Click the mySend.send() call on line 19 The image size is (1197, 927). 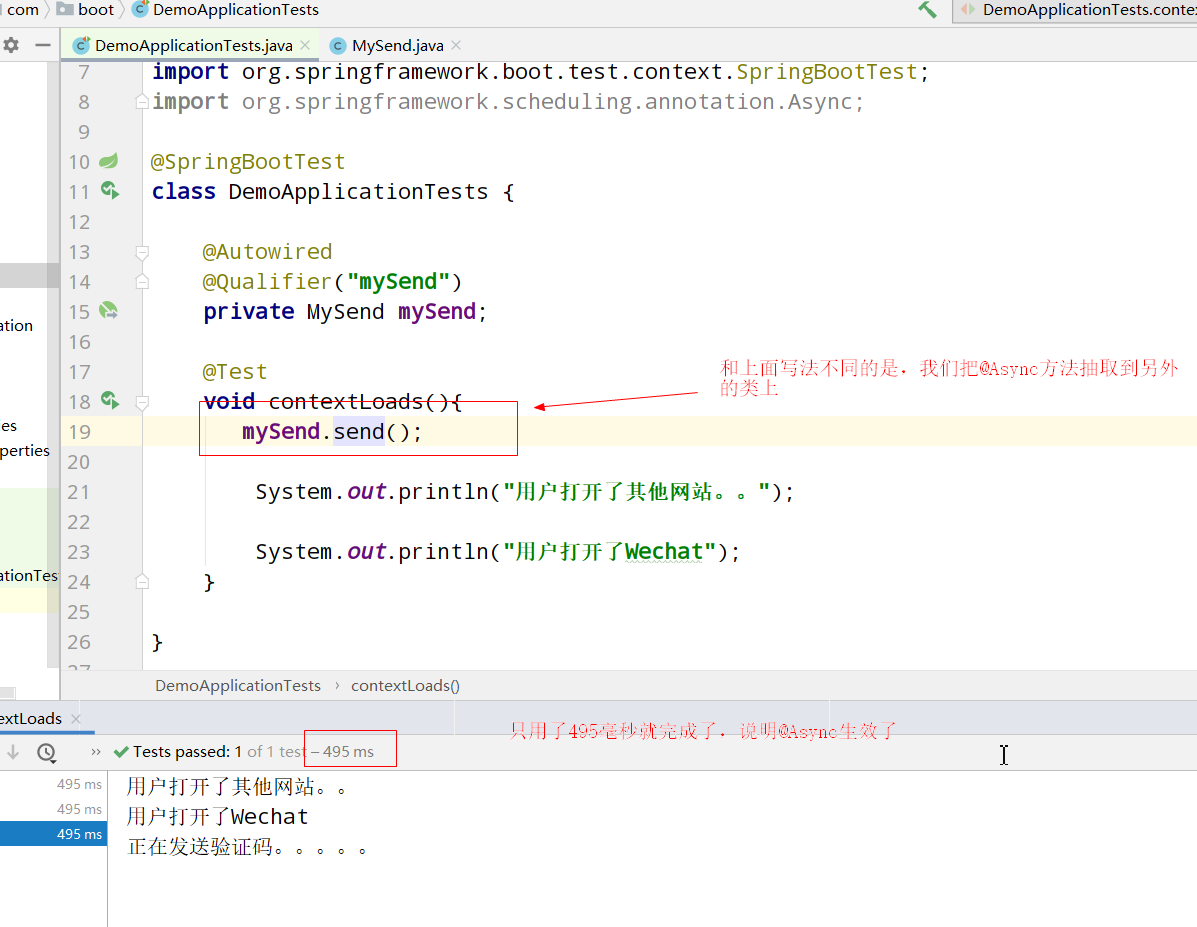point(331,431)
